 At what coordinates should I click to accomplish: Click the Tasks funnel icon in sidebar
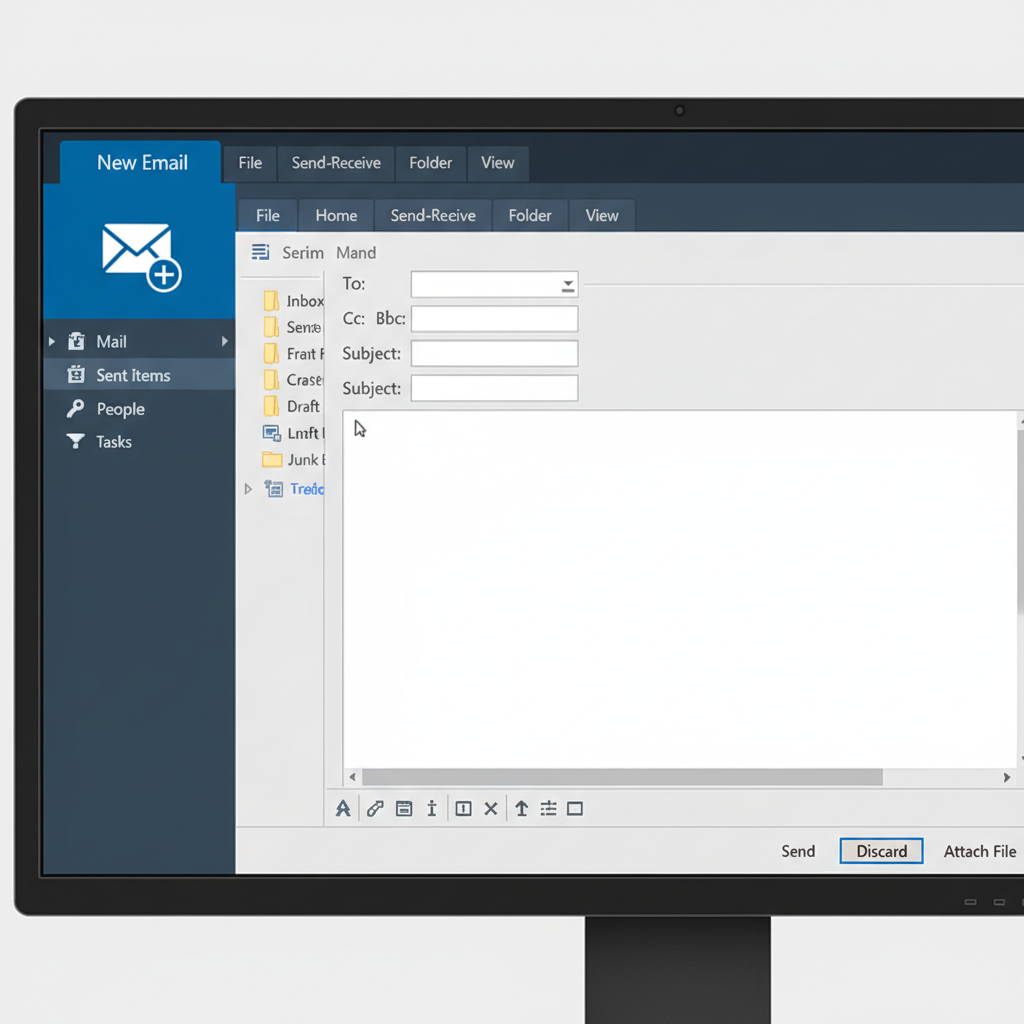[75, 441]
